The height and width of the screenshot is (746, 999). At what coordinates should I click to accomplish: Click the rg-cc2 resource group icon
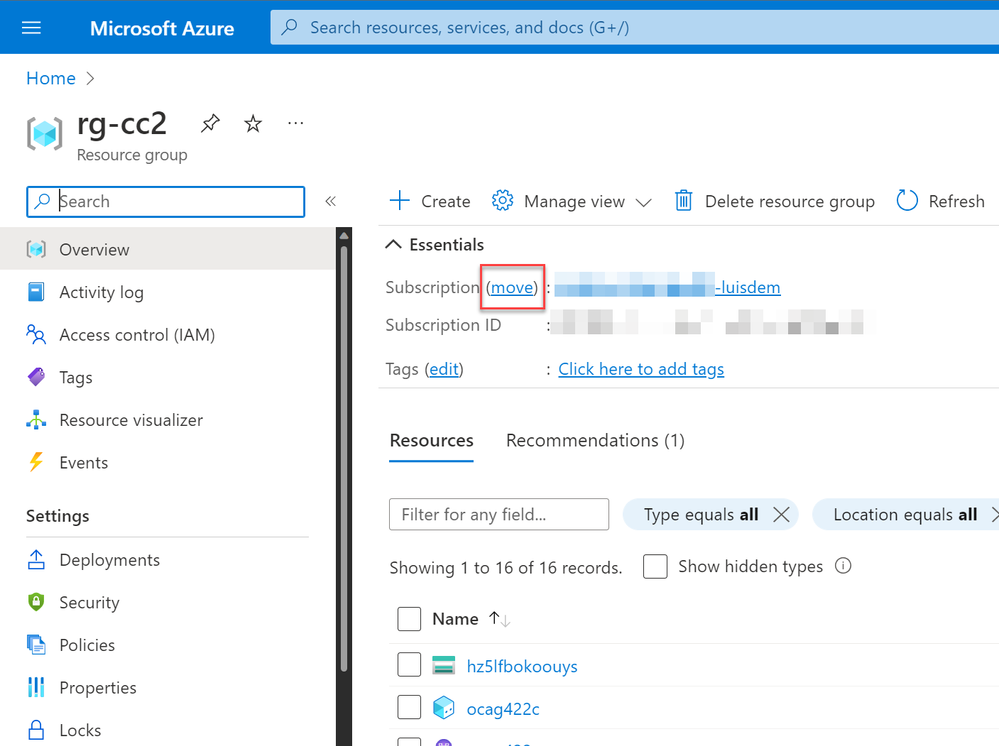click(45, 133)
